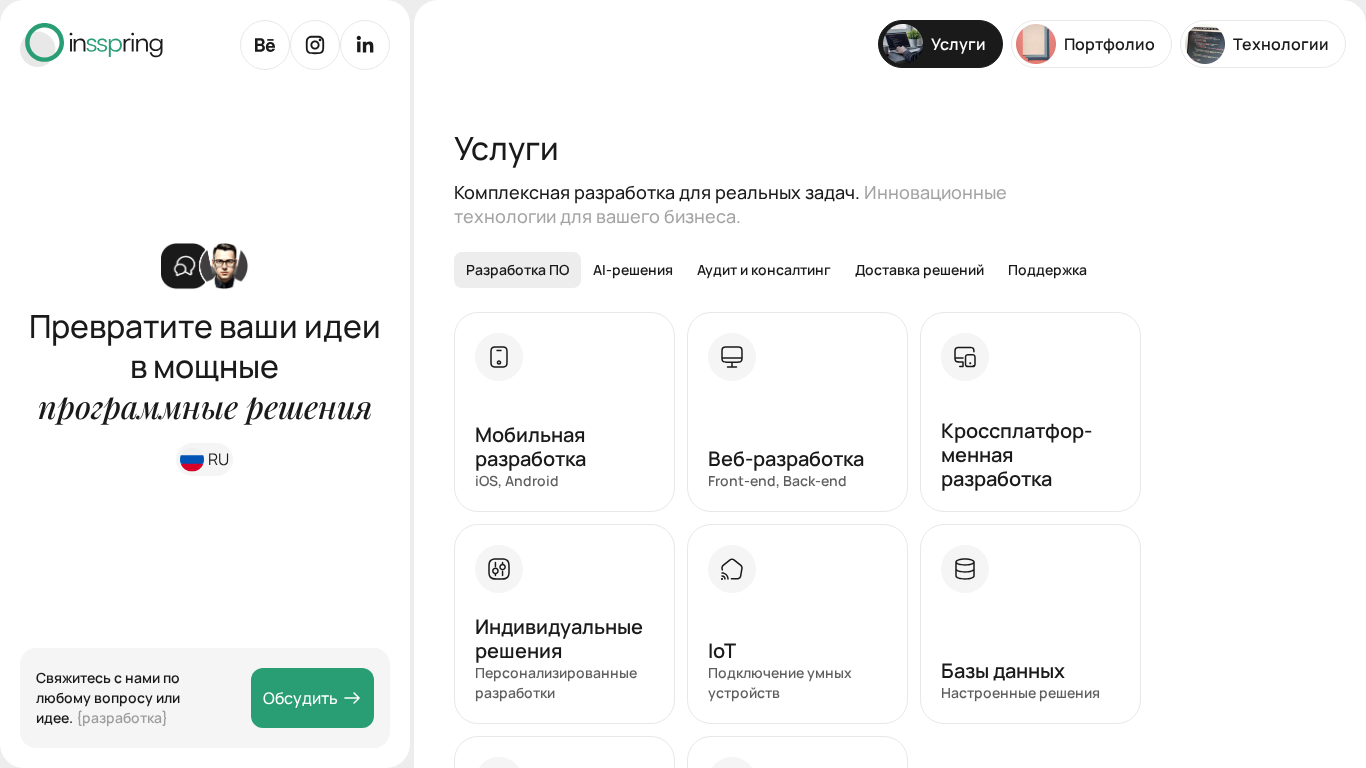Click the Свяжитесь с нами contact text

tap(108, 698)
